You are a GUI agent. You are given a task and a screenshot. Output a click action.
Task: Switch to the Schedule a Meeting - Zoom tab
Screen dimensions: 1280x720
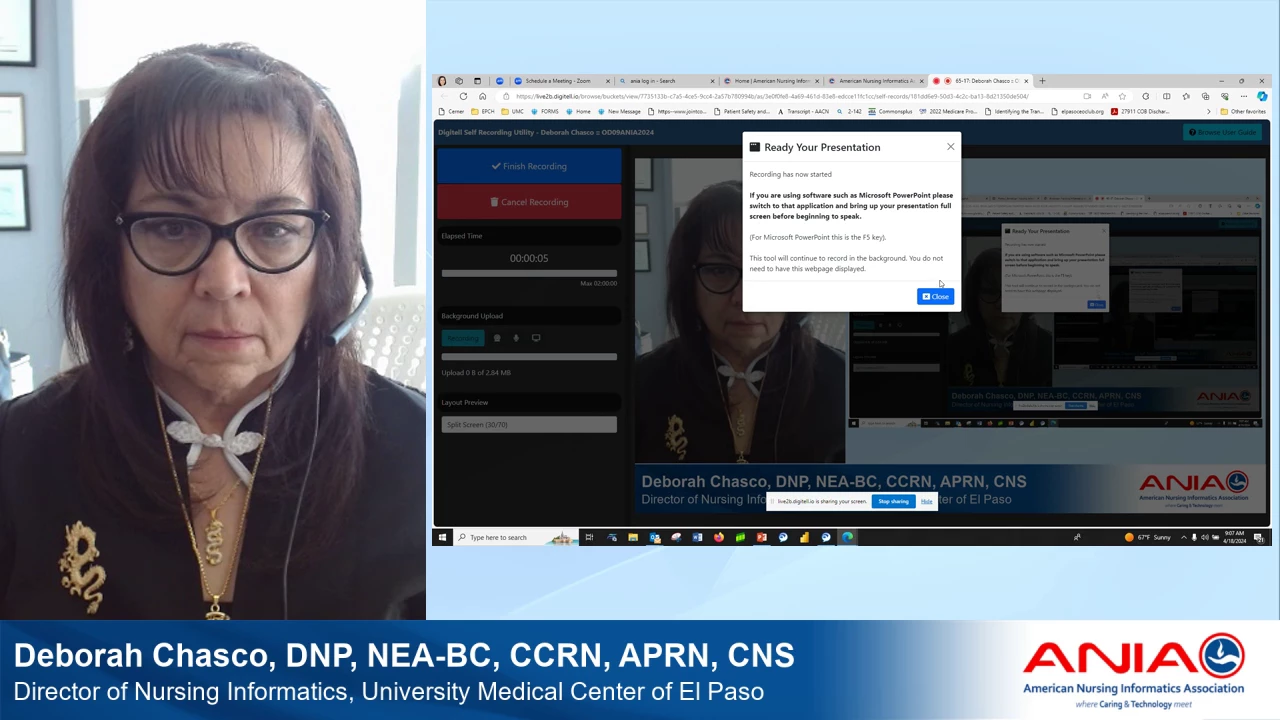[x=558, y=81]
